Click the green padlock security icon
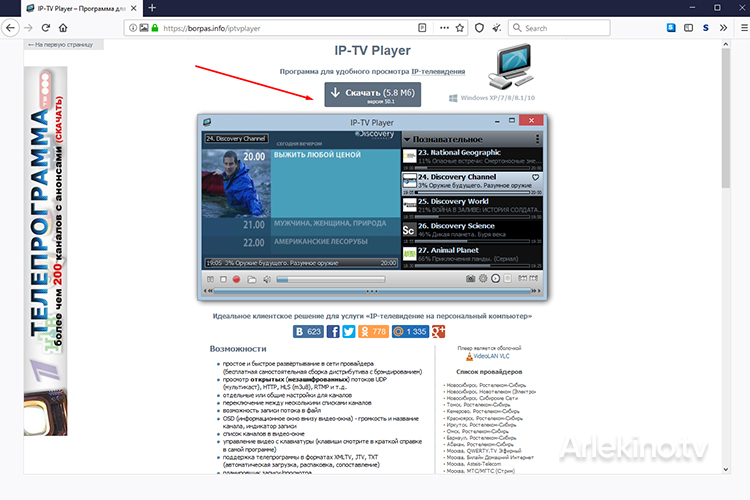This screenshot has height=500, width=750. [154, 28]
